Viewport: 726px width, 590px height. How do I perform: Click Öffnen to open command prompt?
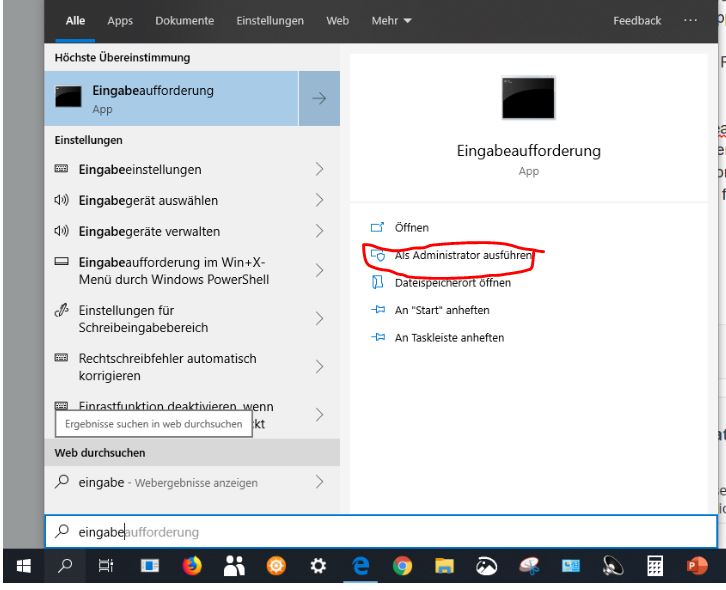(x=412, y=227)
